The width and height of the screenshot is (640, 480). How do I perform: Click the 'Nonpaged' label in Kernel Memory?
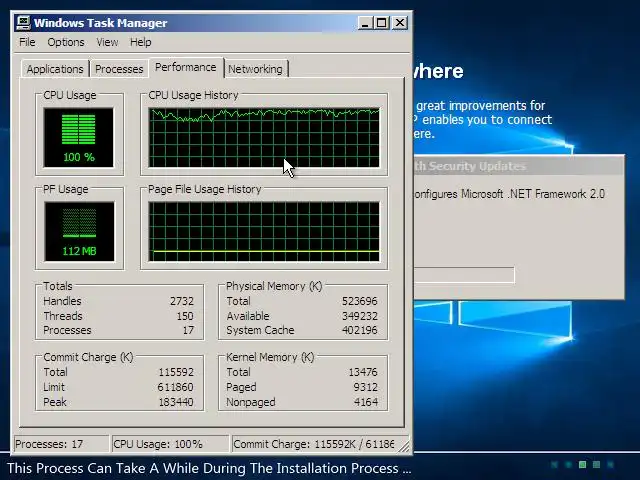[x=251, y=402]
